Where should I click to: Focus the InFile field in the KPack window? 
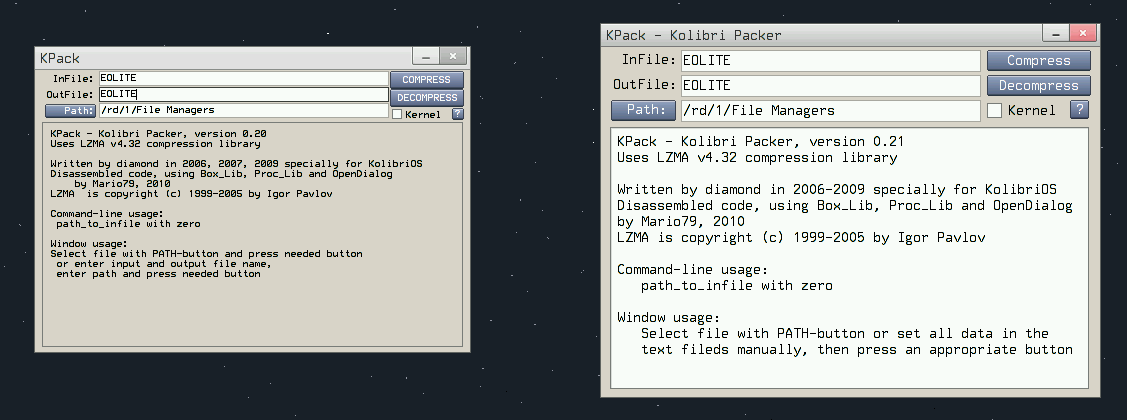[243, 78]
